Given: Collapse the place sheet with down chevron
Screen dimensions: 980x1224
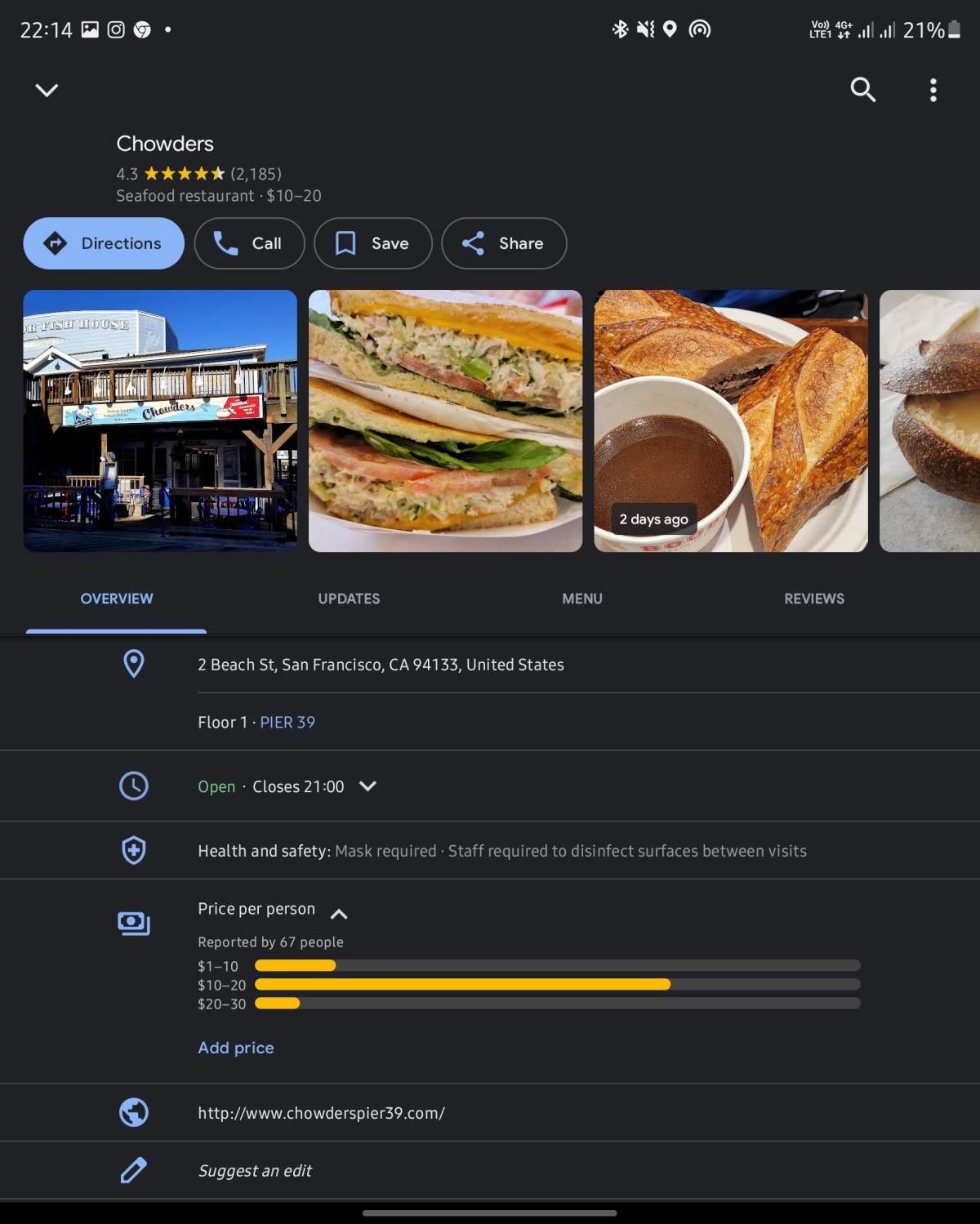Looking at the screenshot, I should (x=47, y=90).
